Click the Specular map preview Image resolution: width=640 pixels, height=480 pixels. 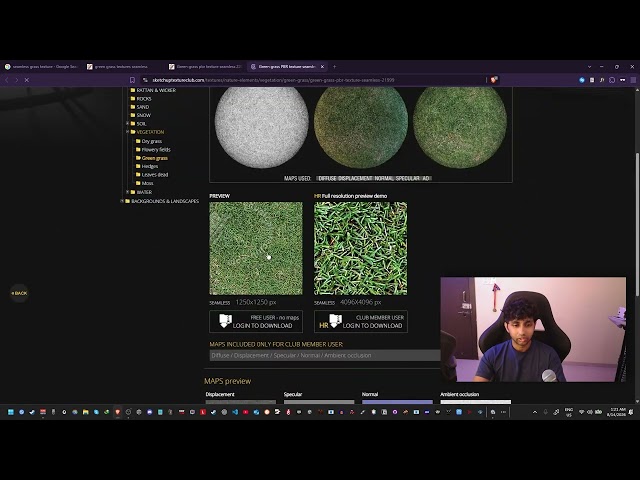319,402
